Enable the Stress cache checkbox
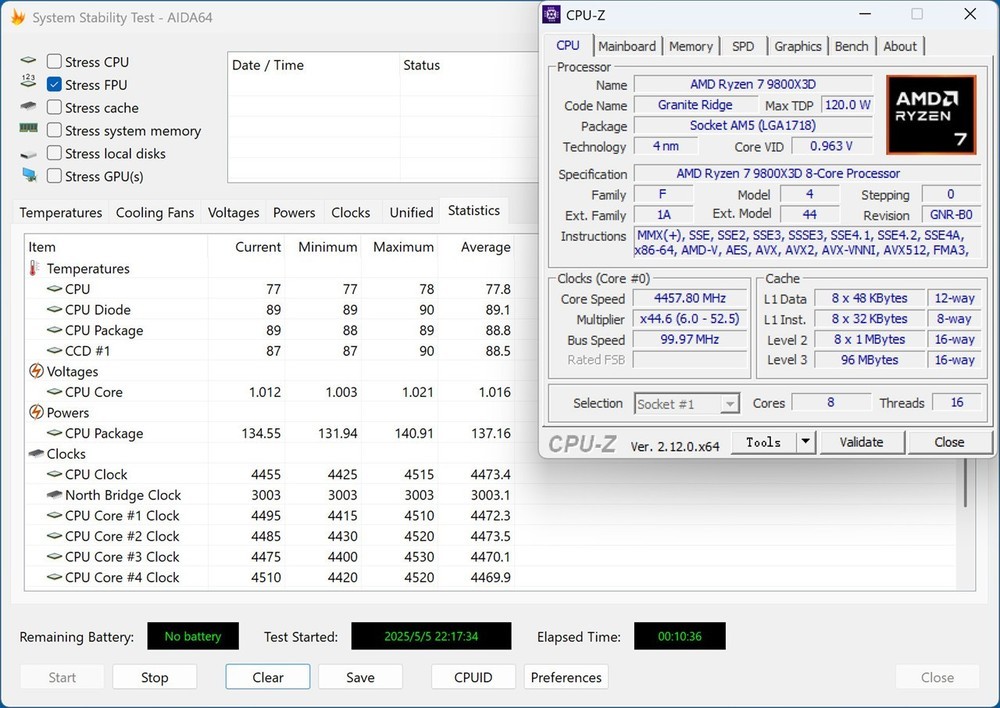The image size is (1000, 708). tap(55, 108)
